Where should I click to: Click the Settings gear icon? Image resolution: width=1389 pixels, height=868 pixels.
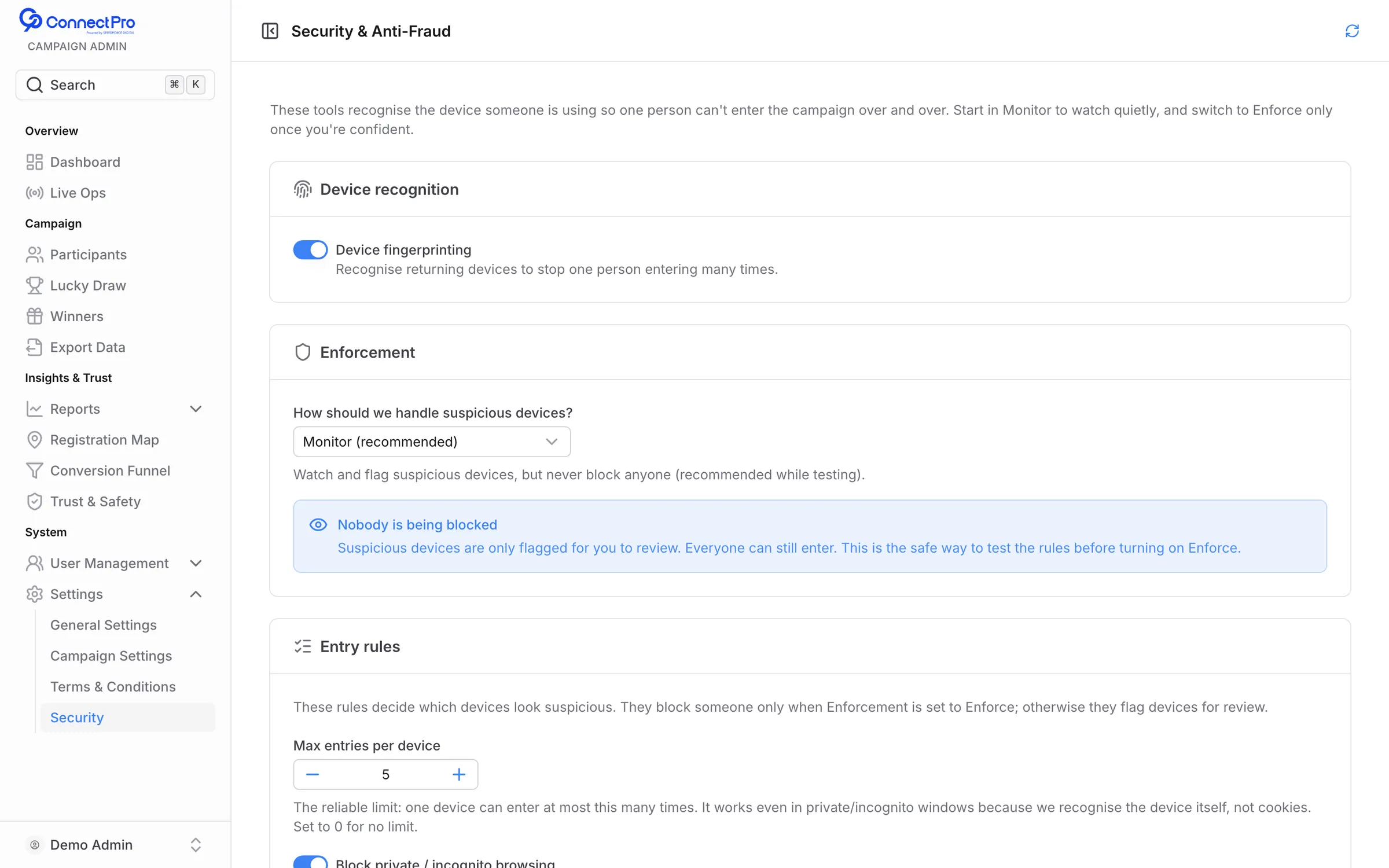point(35,594)
